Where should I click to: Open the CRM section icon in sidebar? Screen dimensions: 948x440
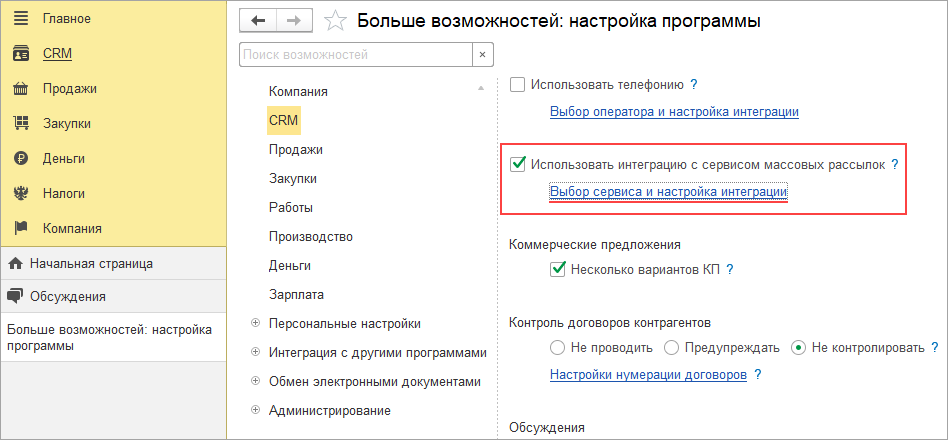point(19,54)
